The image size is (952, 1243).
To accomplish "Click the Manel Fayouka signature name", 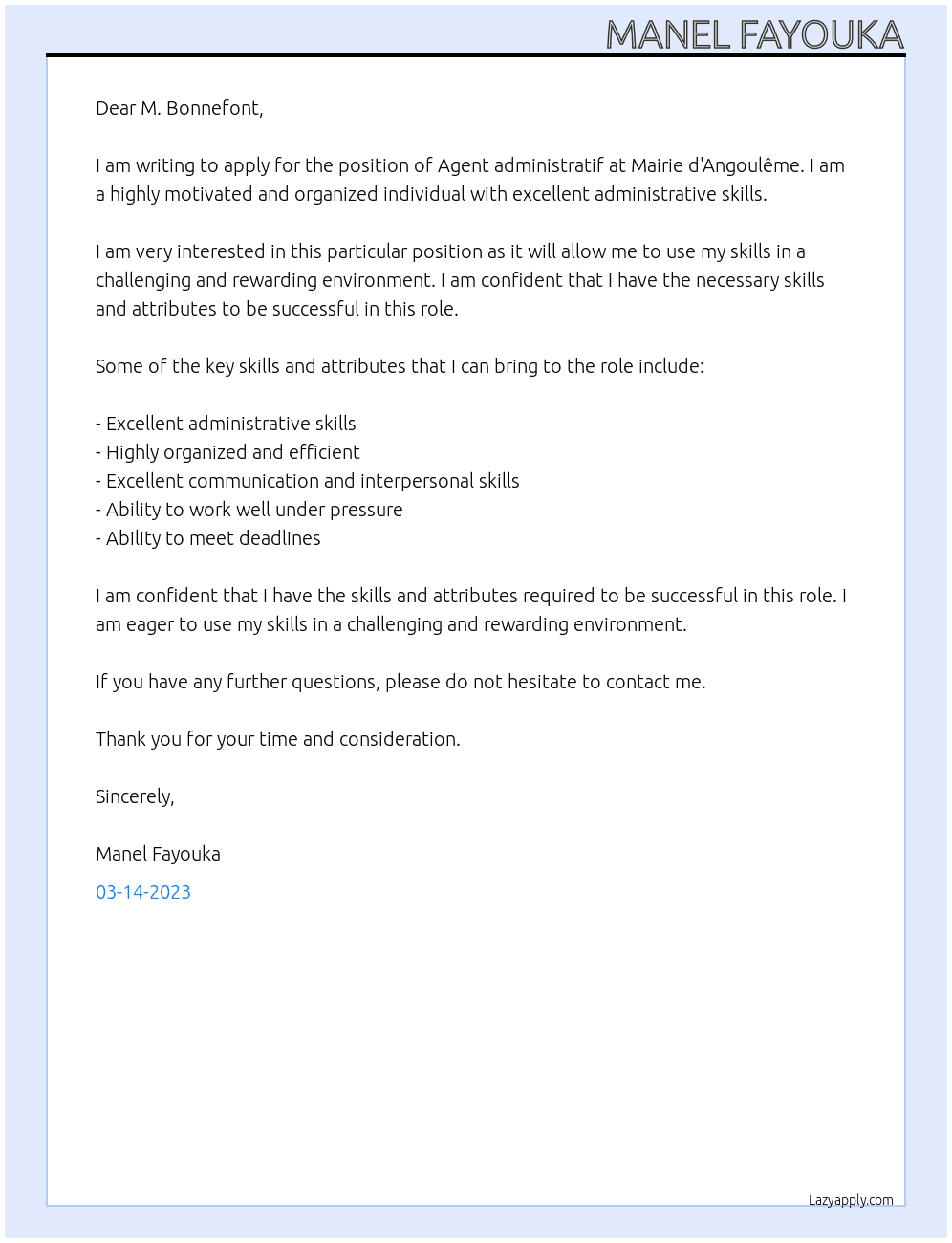I will (x=158, y=854).
